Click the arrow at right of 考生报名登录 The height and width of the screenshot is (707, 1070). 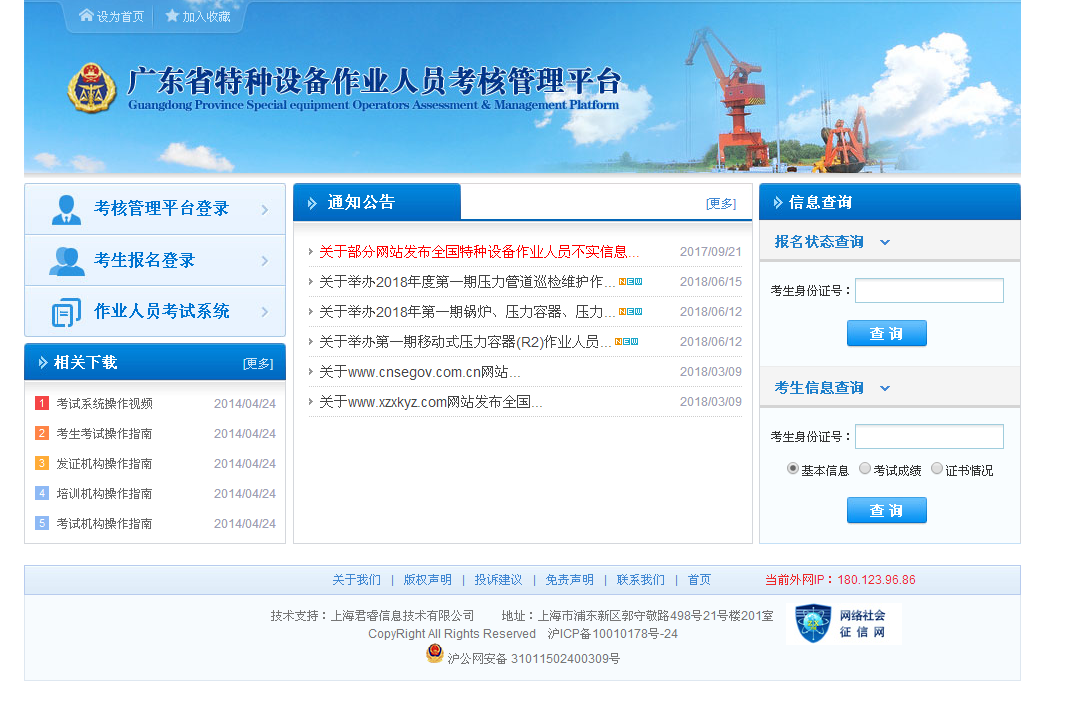[265, 261]
